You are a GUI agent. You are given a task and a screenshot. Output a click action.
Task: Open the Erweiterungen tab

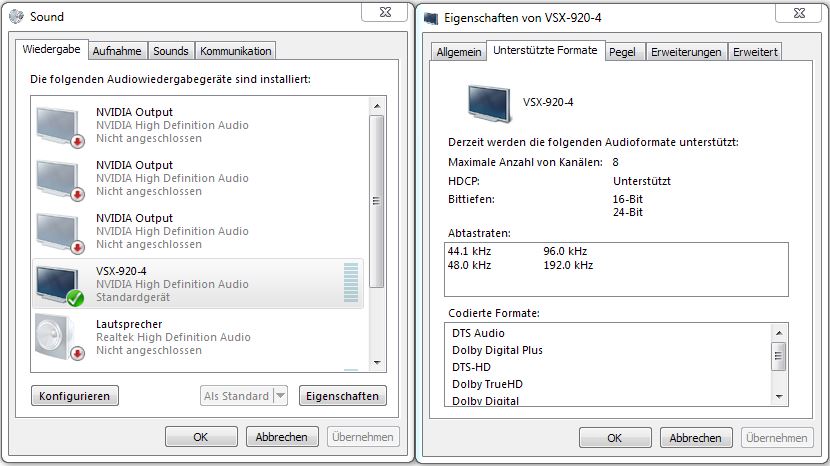point(686,52)
